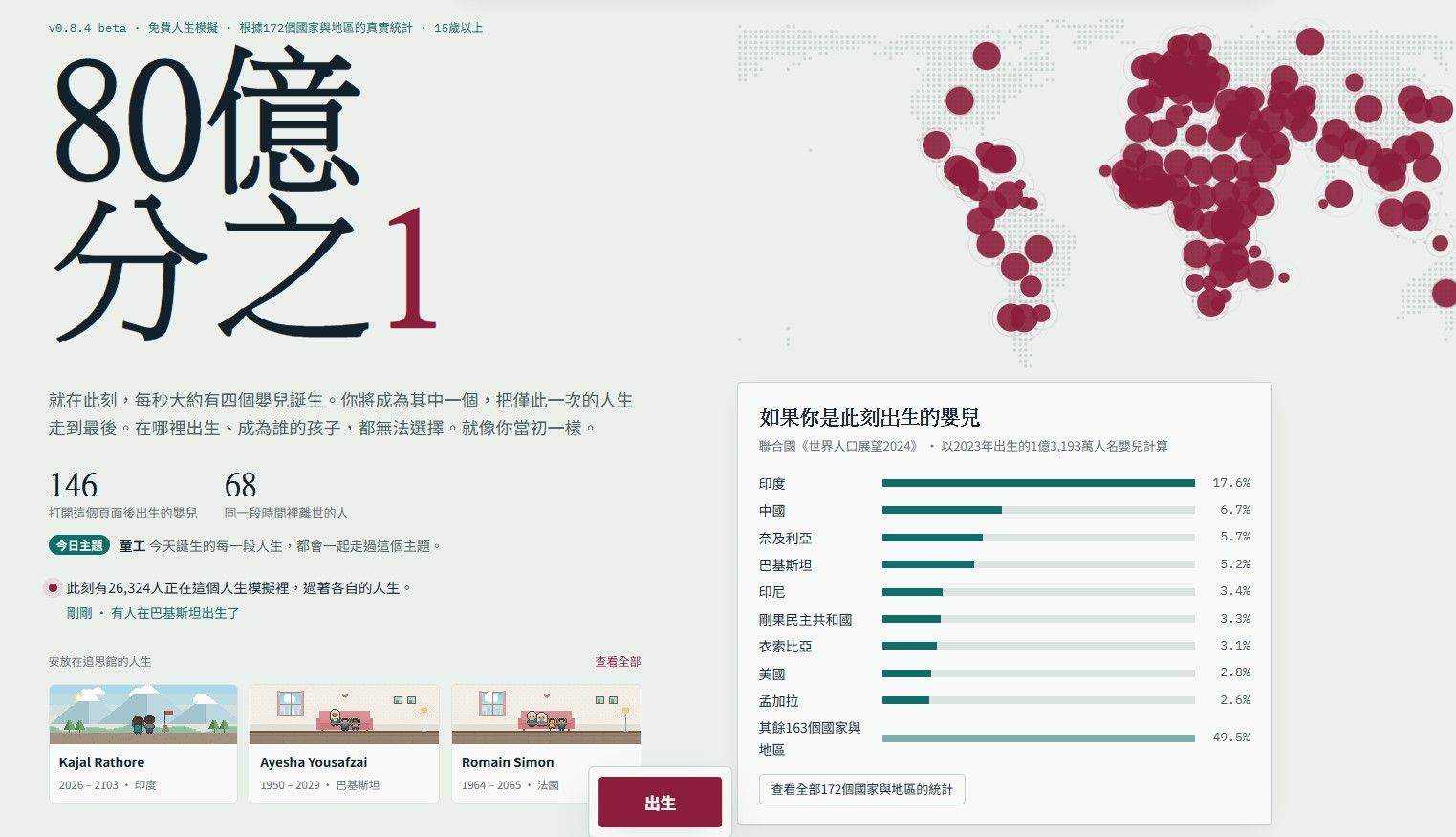Open Ayesha Yousafzai memorial card
Viewport: 1456px width, 837px height.
pos(344,743)
